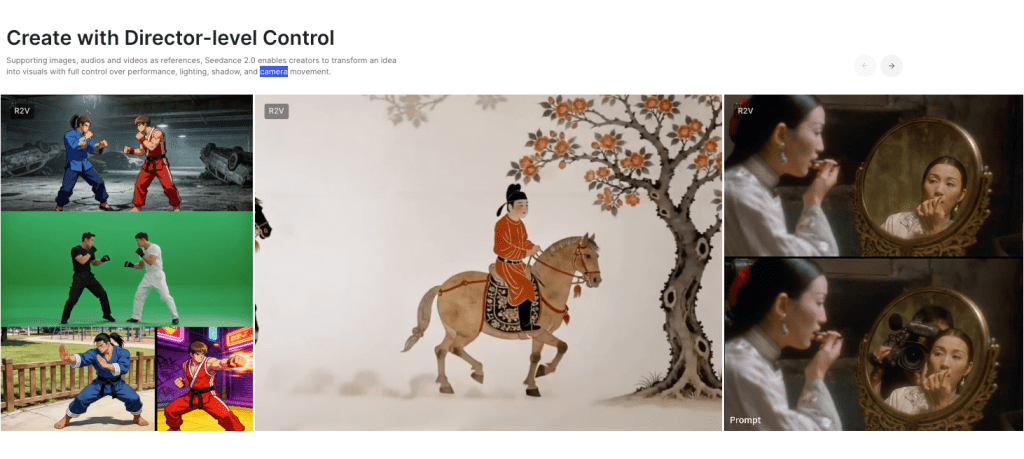This screenshot has width=1024, height=459.
Task: Click the next arrow carousel button
Action: pyautogui.click(x=891, y=66)
